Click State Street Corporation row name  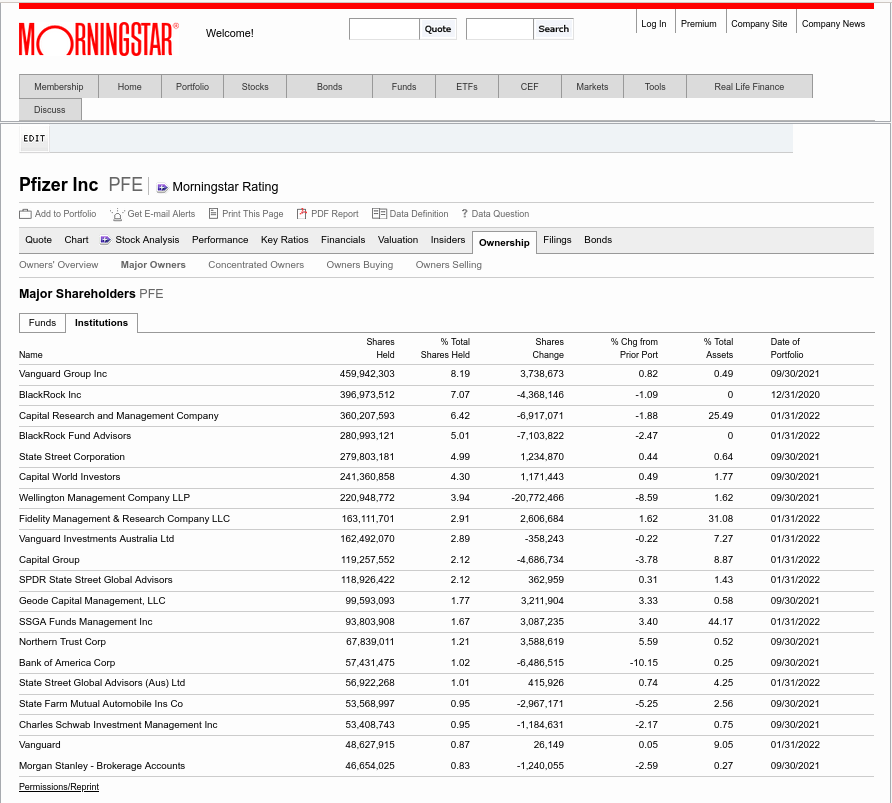(72, 457)
